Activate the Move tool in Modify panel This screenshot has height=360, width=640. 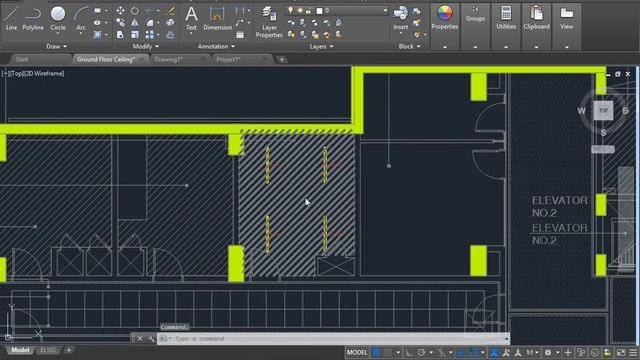click(120, 11)
